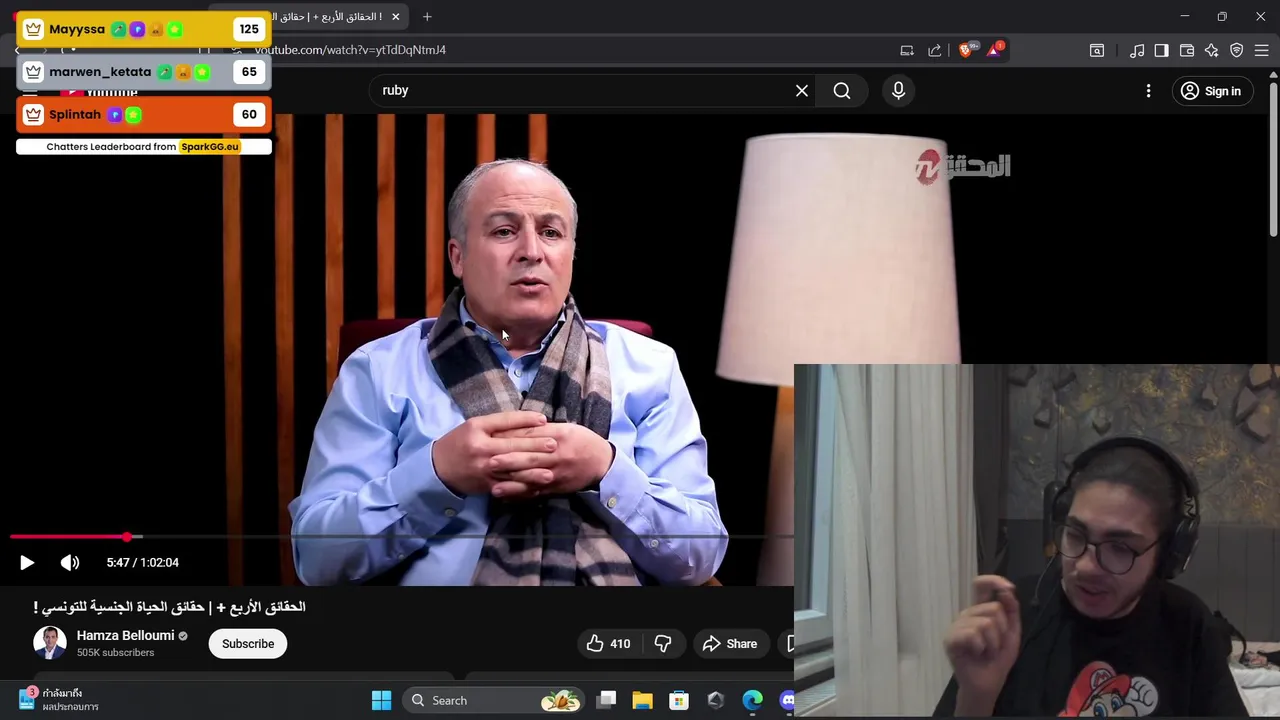Click the address bar URL

350,50
